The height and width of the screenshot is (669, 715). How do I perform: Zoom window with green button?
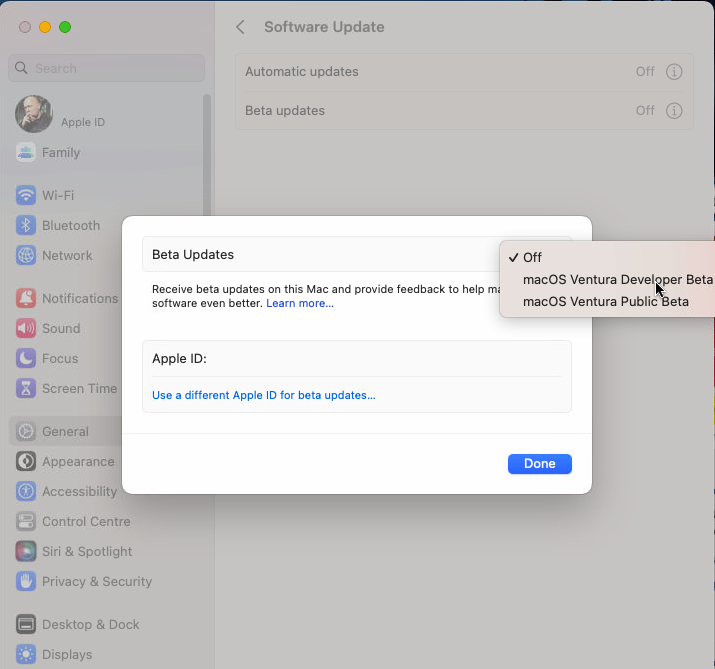[x=65, y=27]
